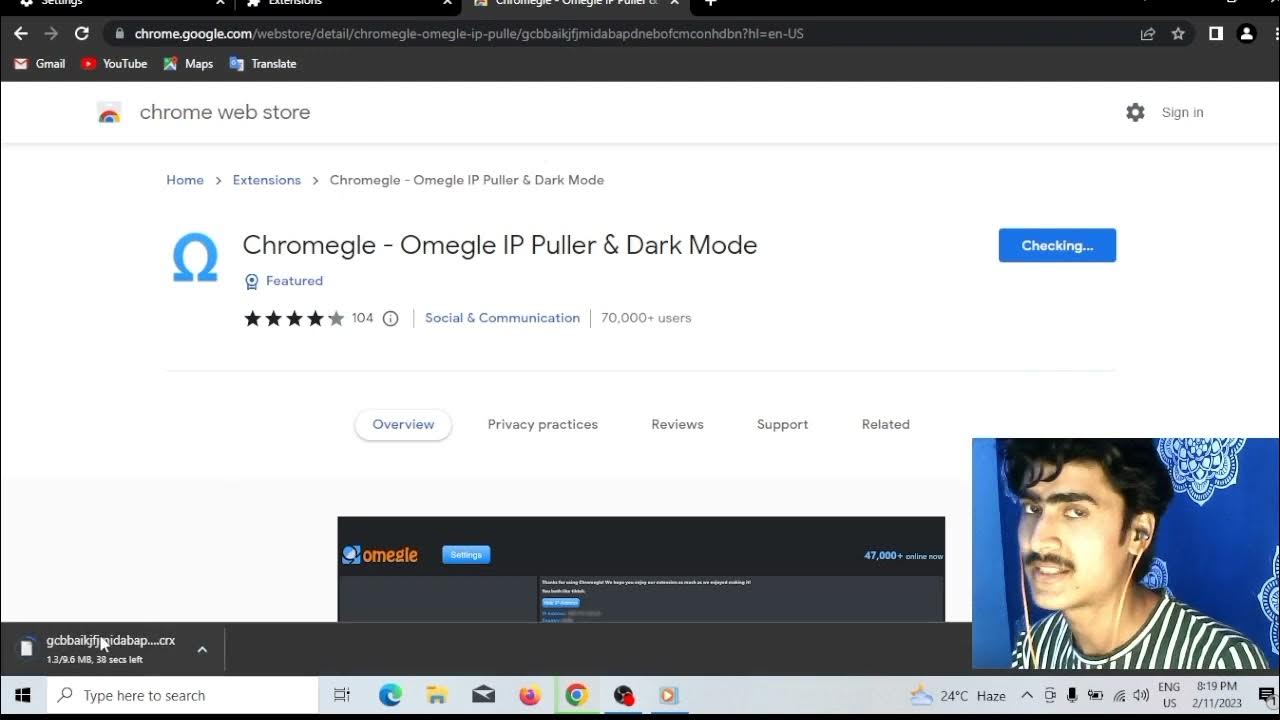
Task: Open a new browser tab
Action: pyautogui.click(x=711, y=4)
